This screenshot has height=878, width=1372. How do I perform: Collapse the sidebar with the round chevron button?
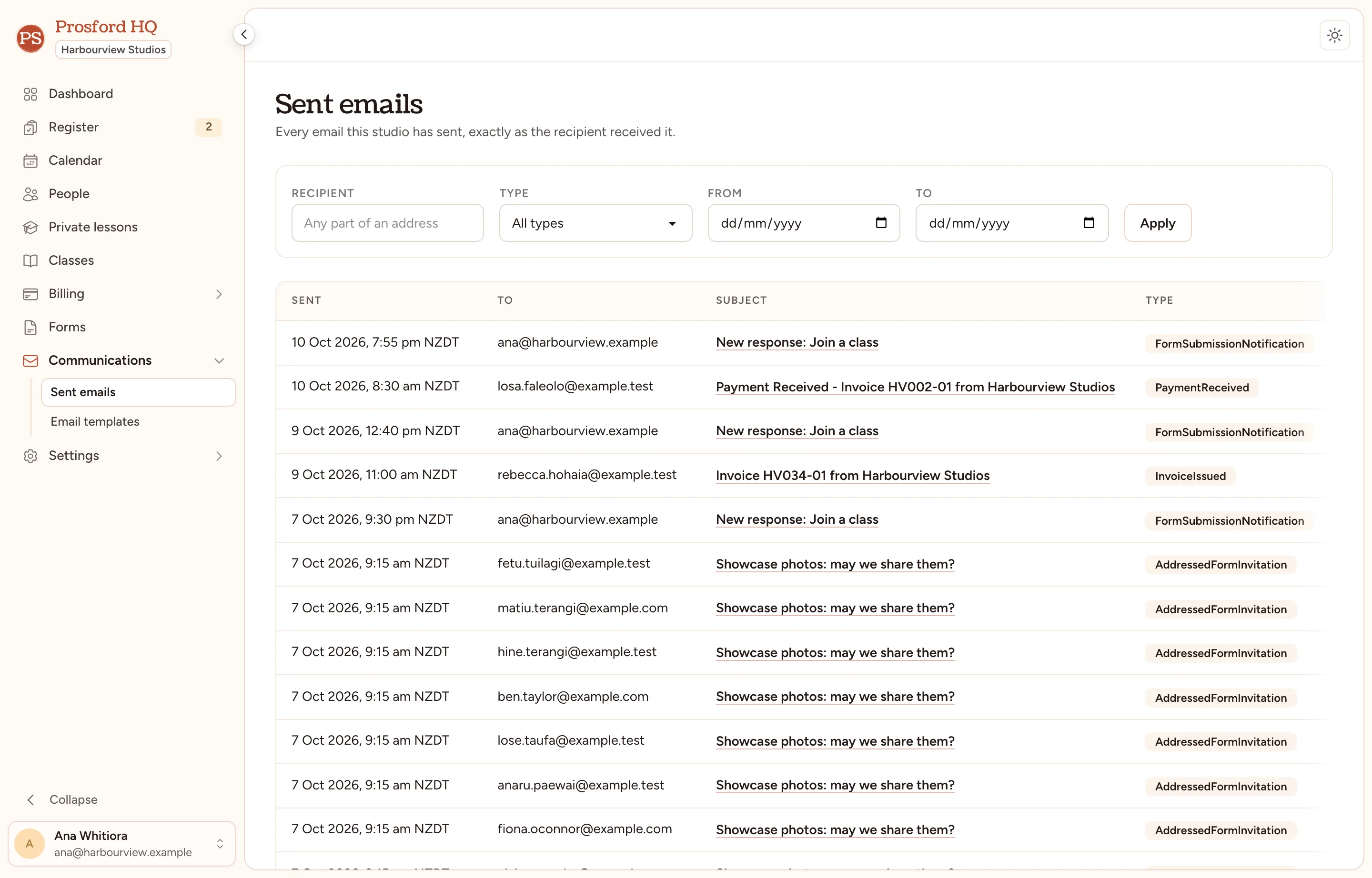[x=243, y=34]
